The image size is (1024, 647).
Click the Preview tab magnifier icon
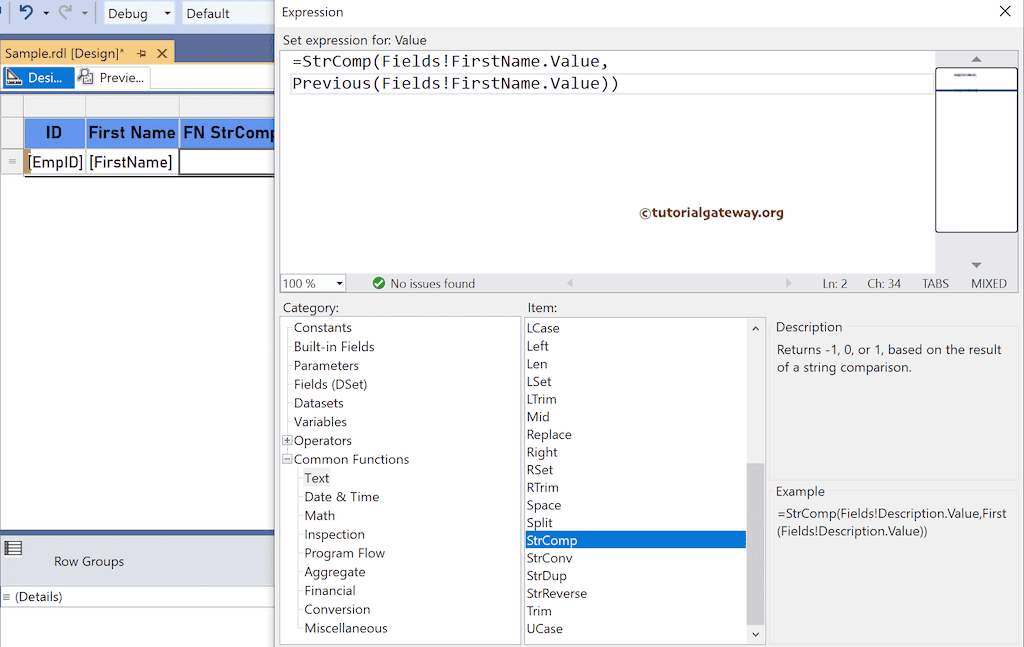point(86,77)
